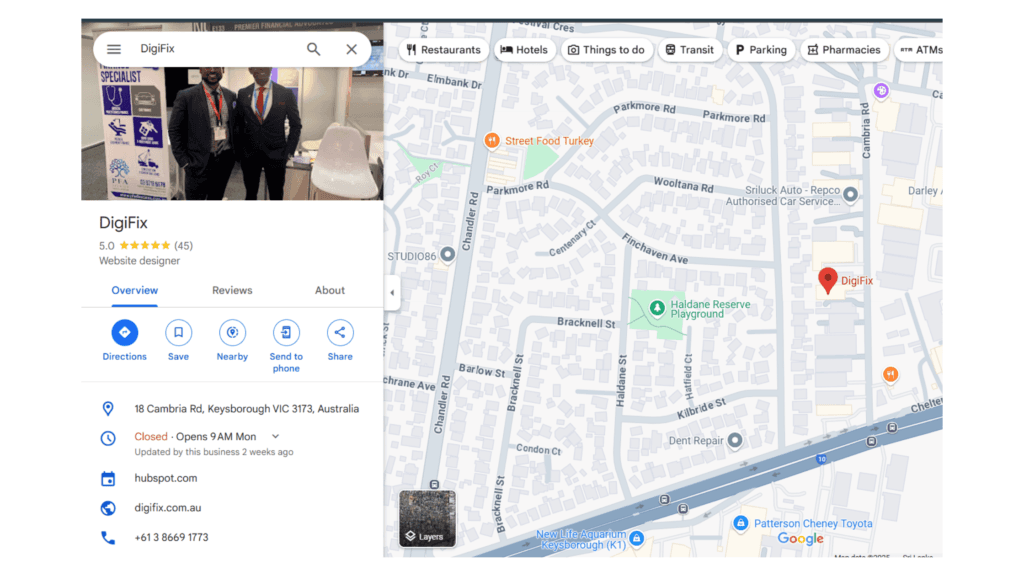
Task: Filter map by Hotels
Action: point(524,50)
